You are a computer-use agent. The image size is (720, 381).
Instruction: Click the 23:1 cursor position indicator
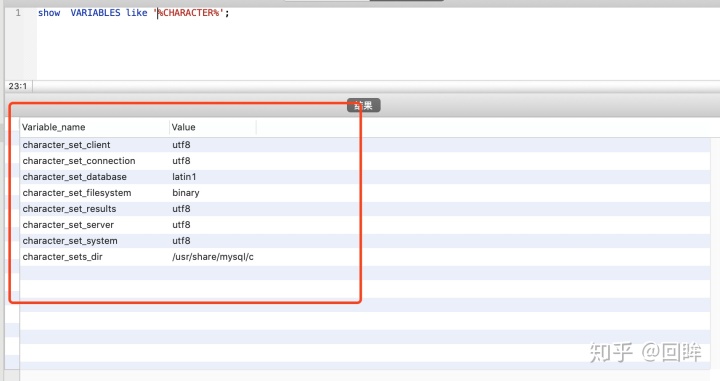tap(18, 86)
